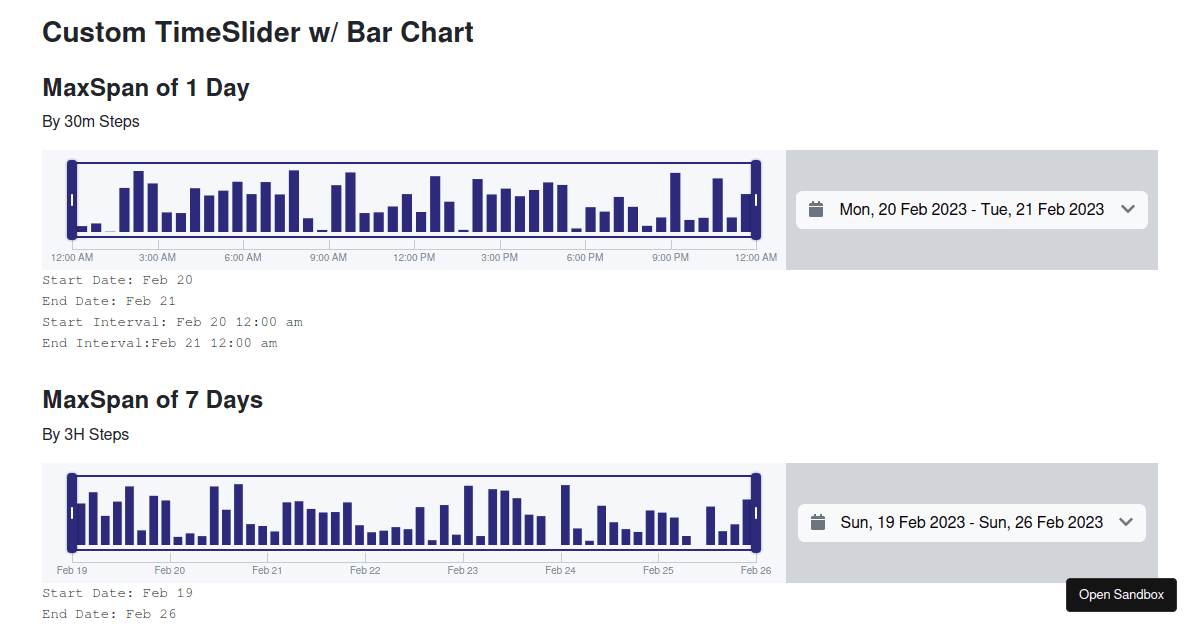The height and width of the screenshot is (630, 1200).
Task: Grab left handle of the 7 Days slider
Action: coord(72,513)
